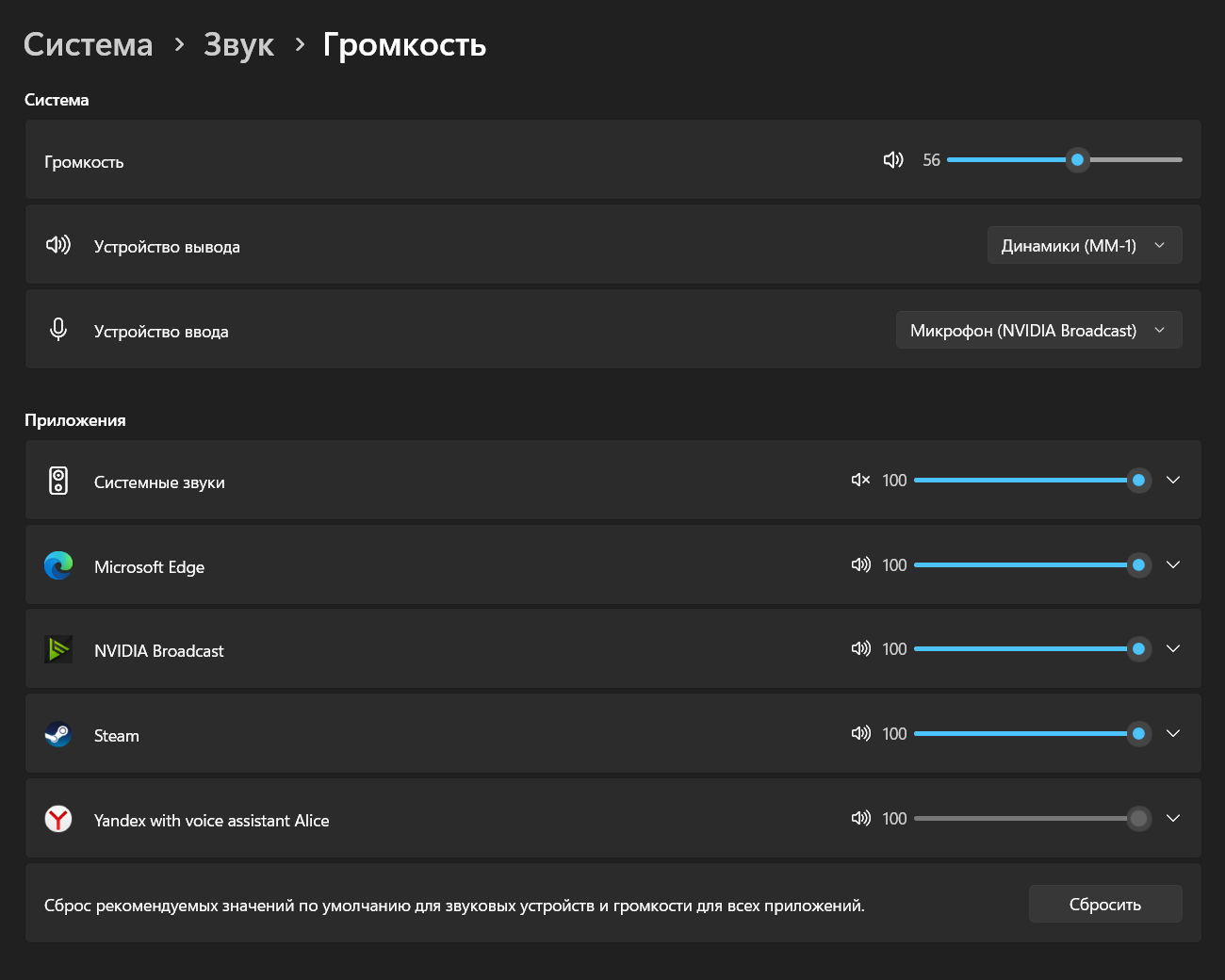Click the output device speaker icon
This screenshot has width=1225, height=980.
click(x=58, y=245)
